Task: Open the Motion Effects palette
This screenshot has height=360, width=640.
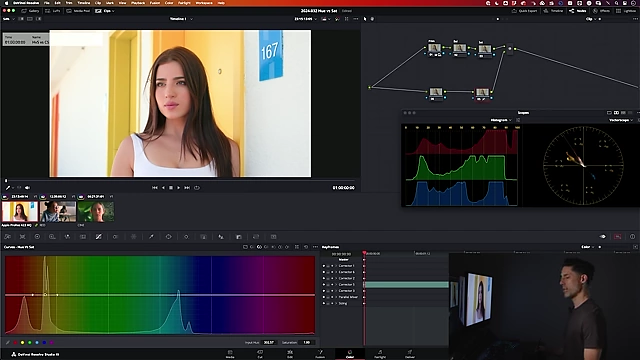Action: tap(83, 237)
